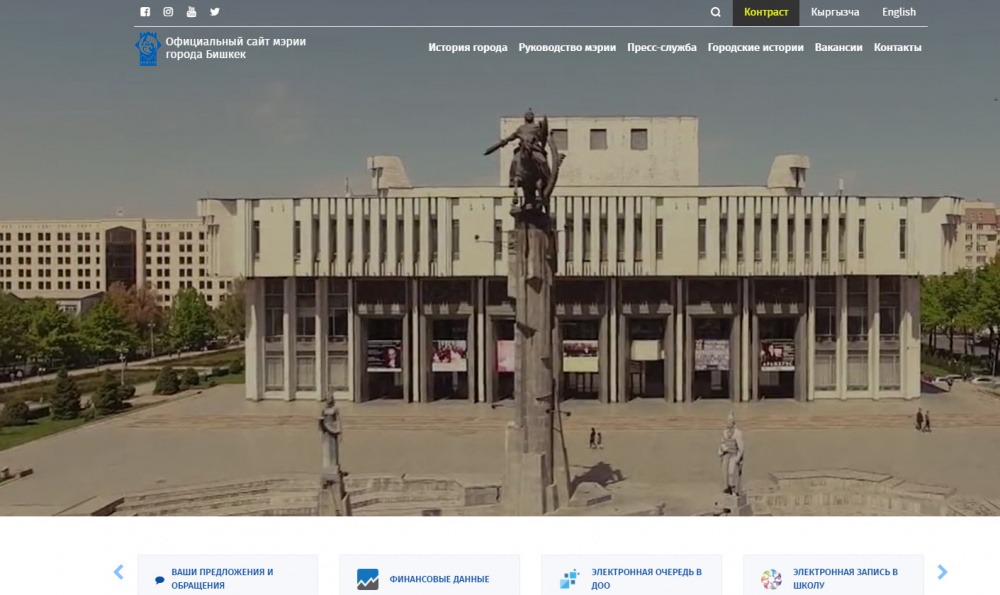Switch language to Кыргызча
1000x595 pixels.
click(835, 13)
